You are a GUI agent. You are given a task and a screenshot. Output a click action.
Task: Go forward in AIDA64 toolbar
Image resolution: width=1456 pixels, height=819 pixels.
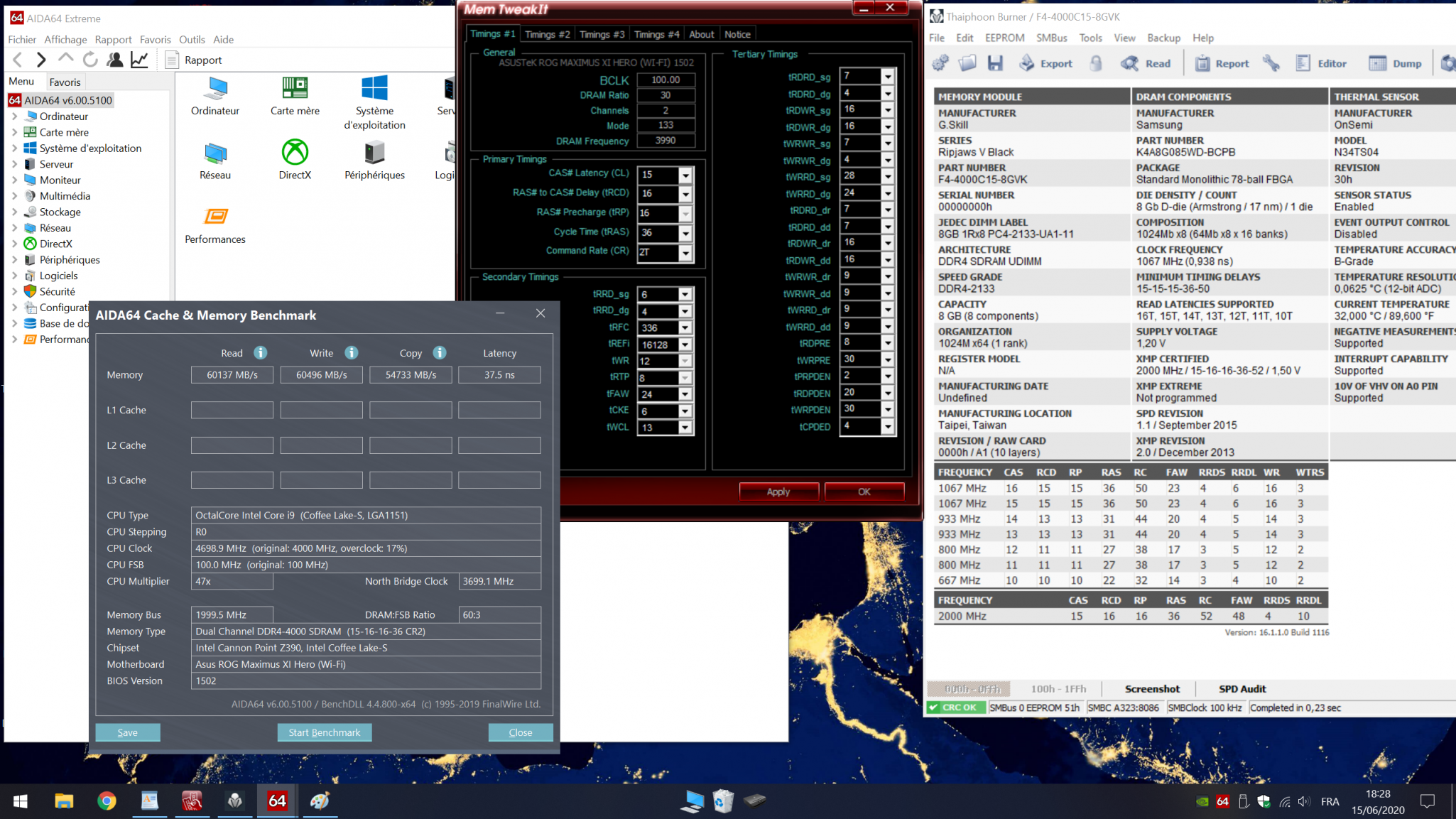[41, 60]
